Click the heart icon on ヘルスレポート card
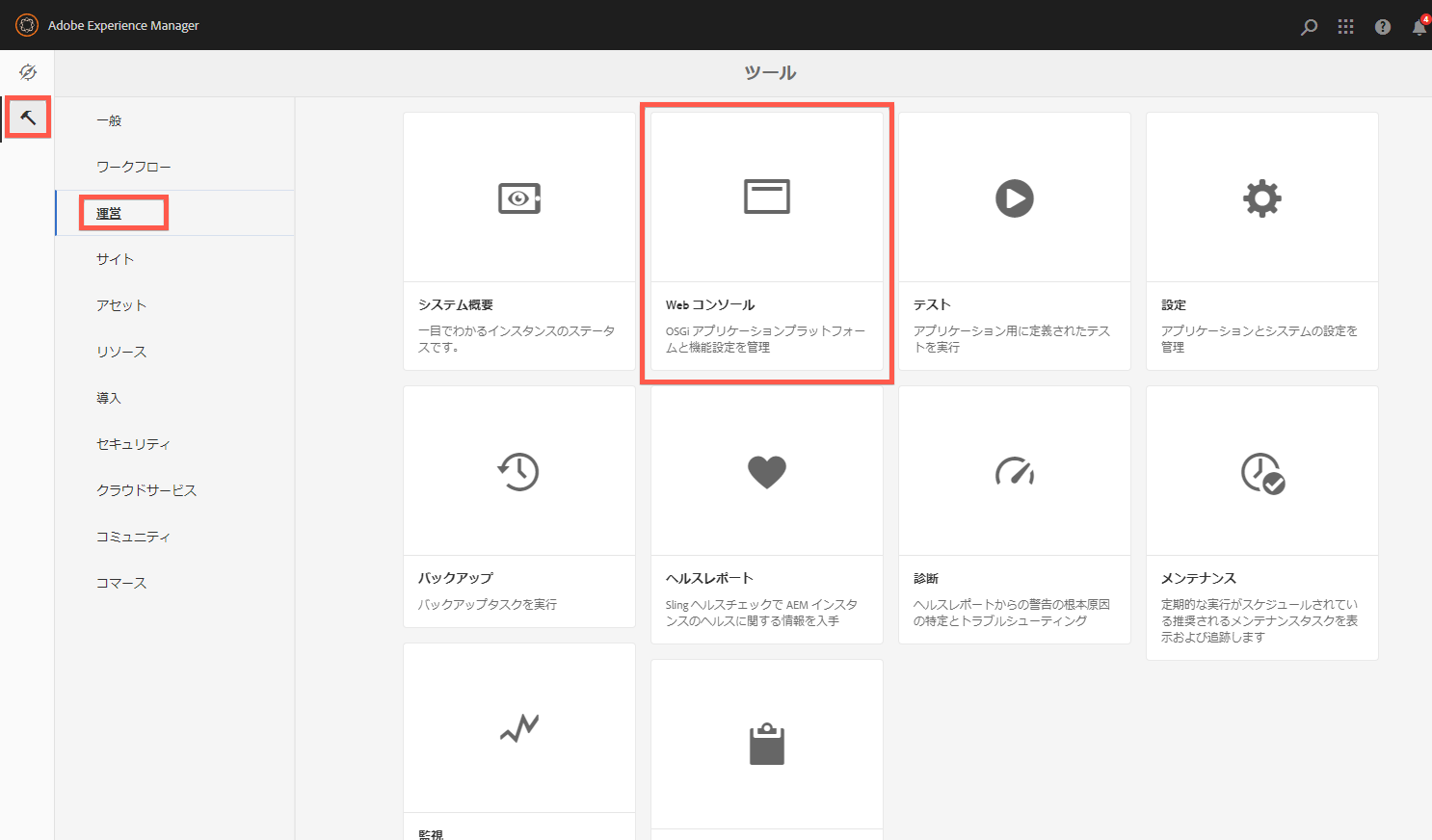Viewport: 1432px width, 840px height. [x=766, y=470]
